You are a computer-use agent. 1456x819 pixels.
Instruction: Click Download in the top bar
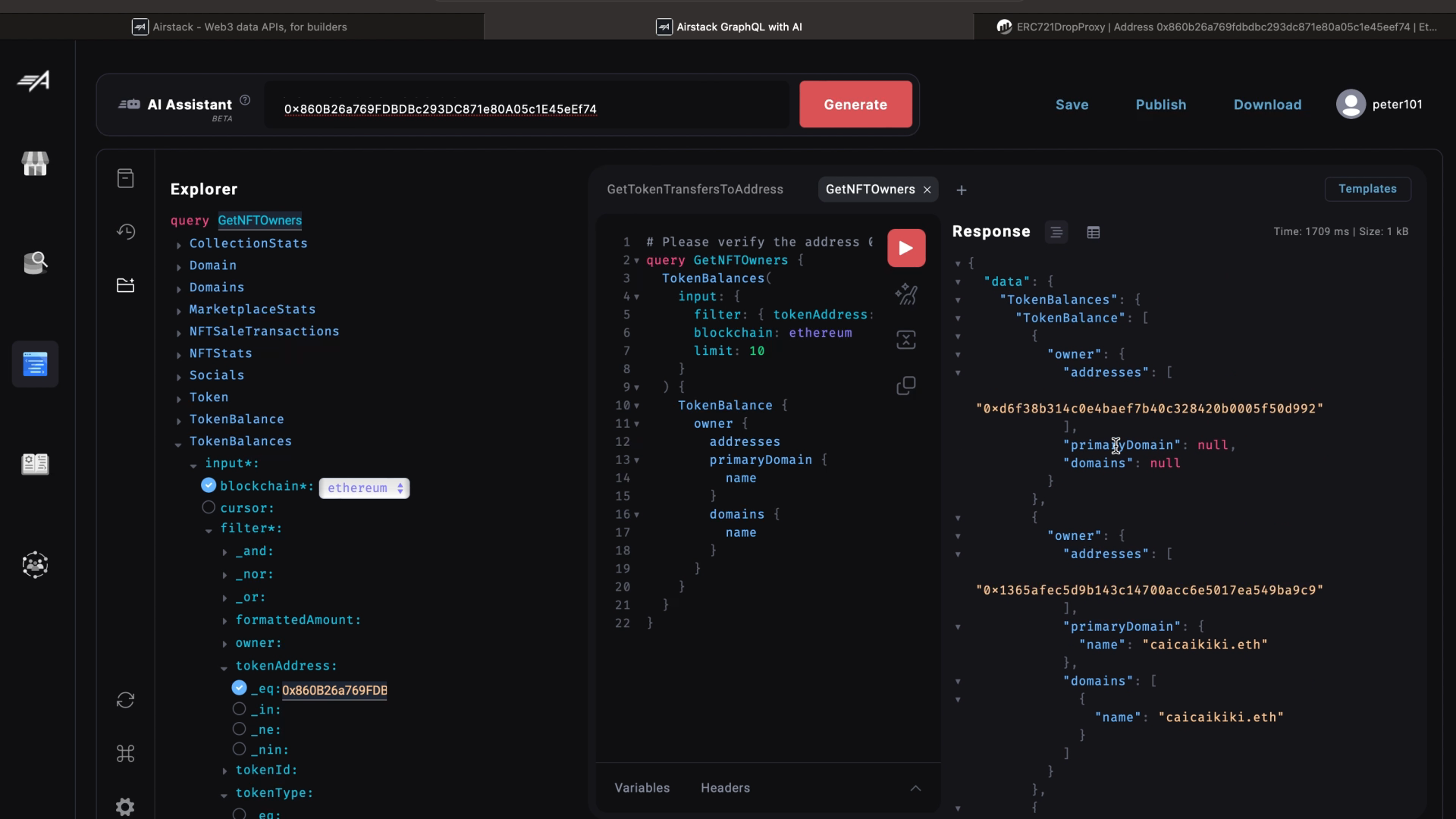pos(1267,105)
